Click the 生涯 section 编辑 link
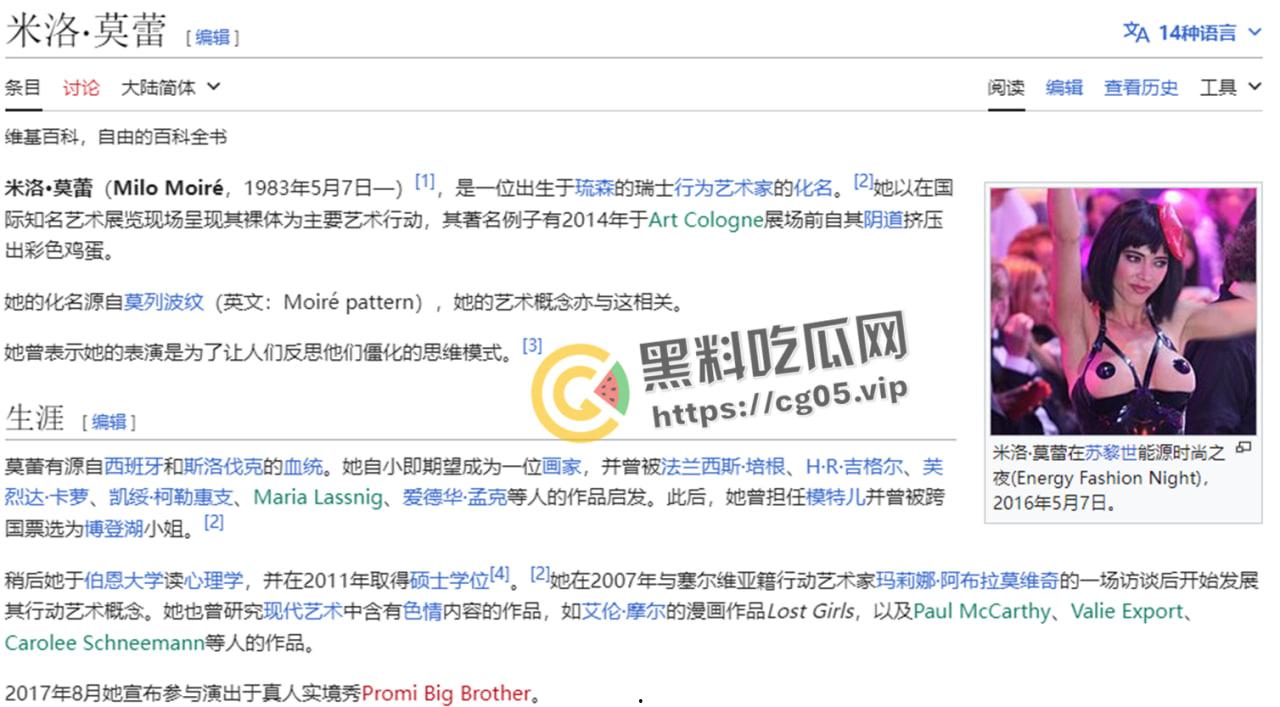 [110, 423]
